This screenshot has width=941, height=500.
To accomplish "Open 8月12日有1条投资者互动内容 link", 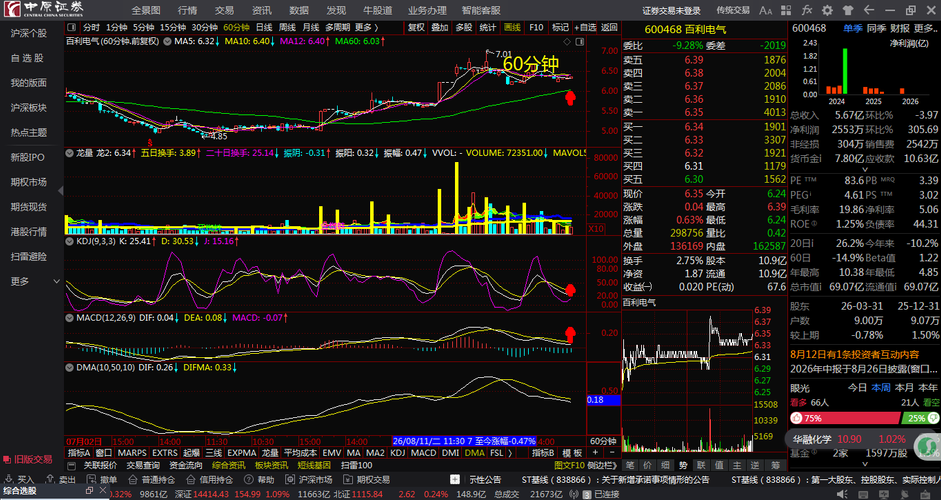I will coord(854,355).
